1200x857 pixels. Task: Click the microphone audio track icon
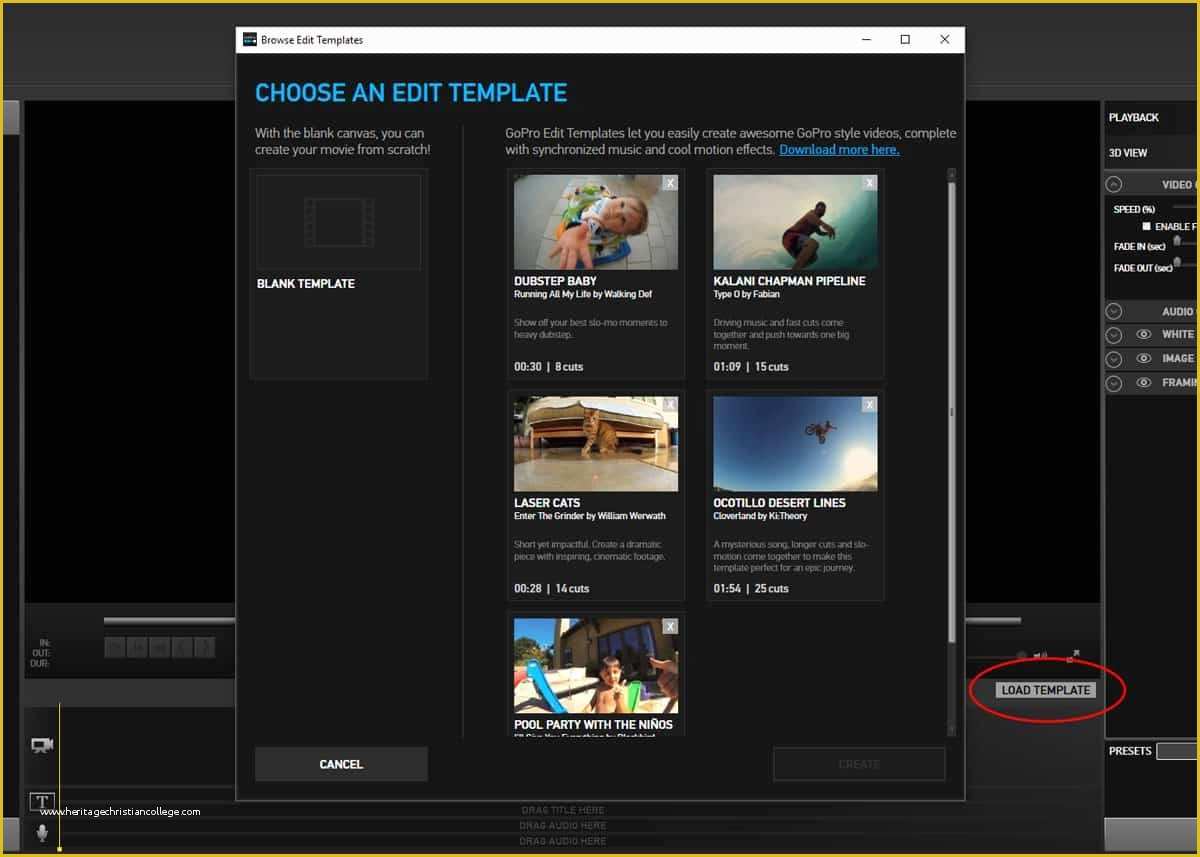pyautogui.click(x=42, y=832)
